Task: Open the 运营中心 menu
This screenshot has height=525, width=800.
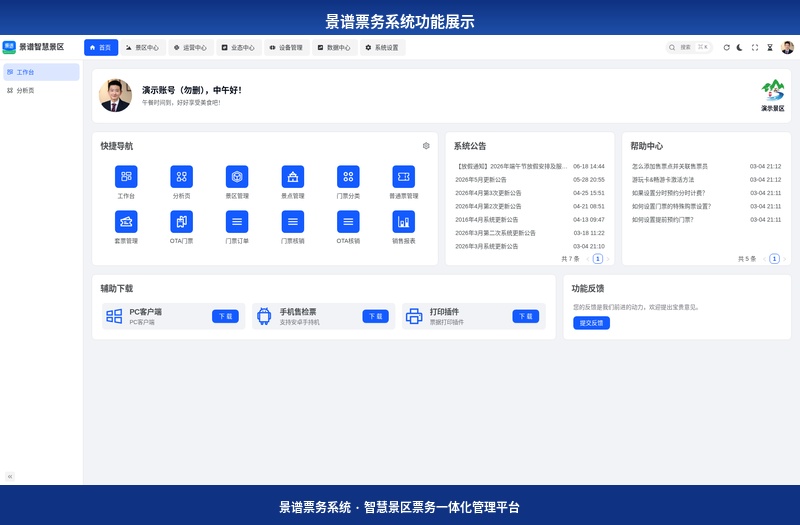Action: pyautogui.click(x=191, y=47)
